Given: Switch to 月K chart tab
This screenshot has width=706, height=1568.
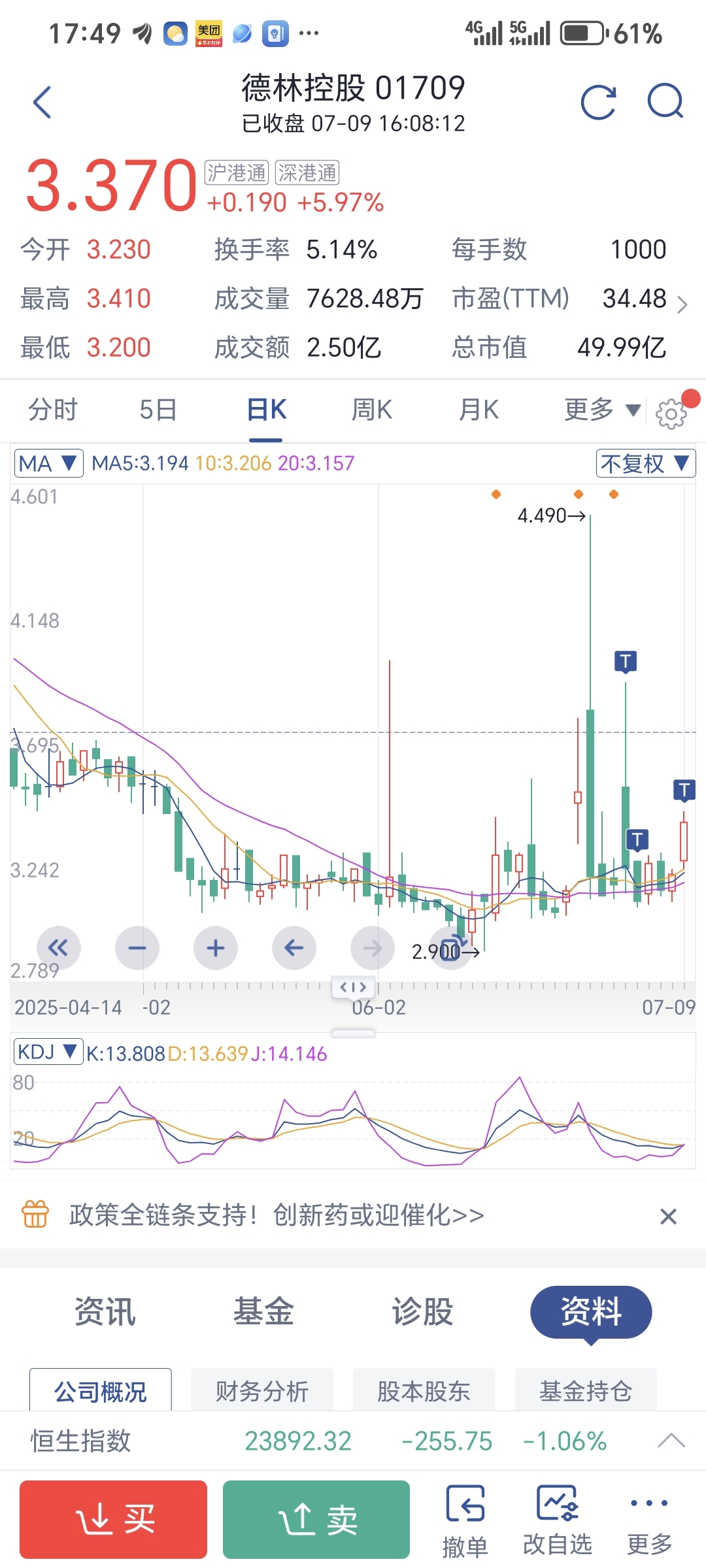Looking at the screenshot, I should pos(479,410).
